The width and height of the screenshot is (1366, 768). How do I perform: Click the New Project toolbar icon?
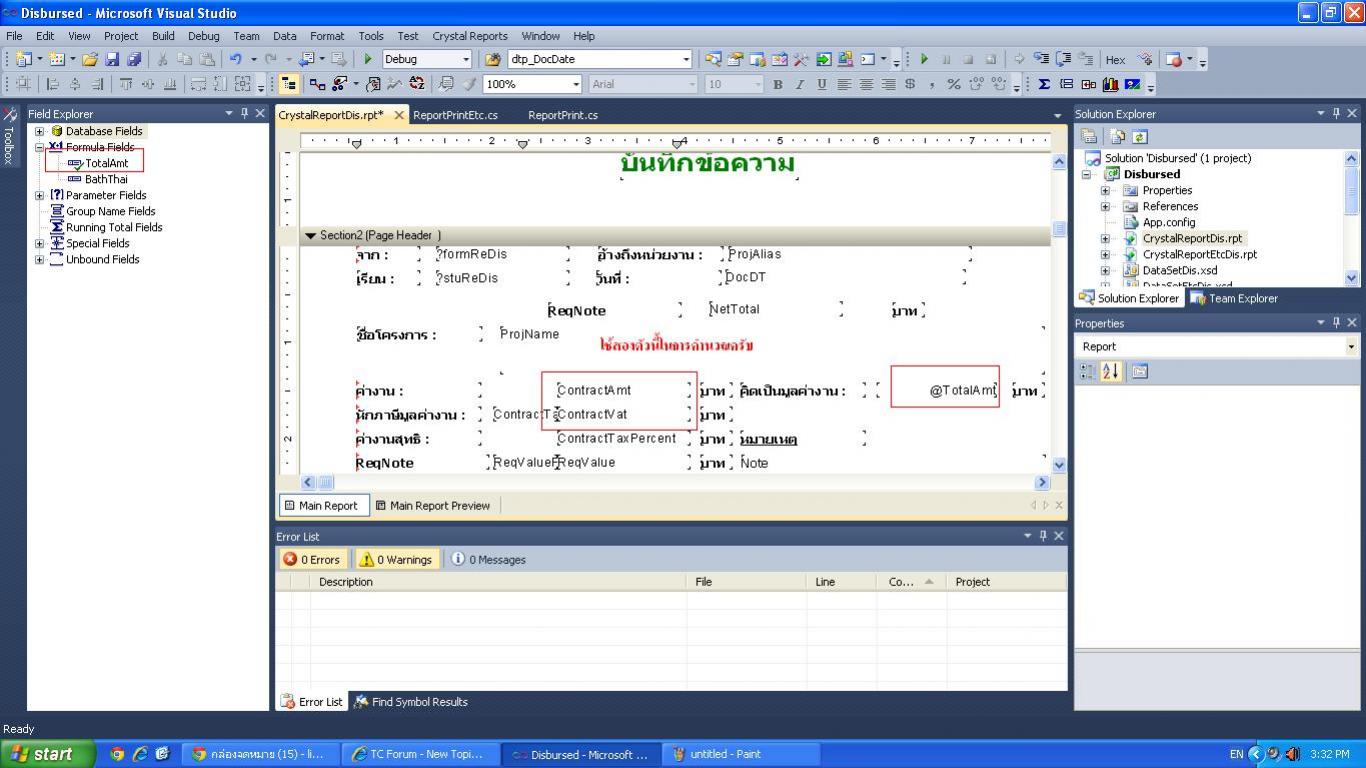(x=24, y=60)
